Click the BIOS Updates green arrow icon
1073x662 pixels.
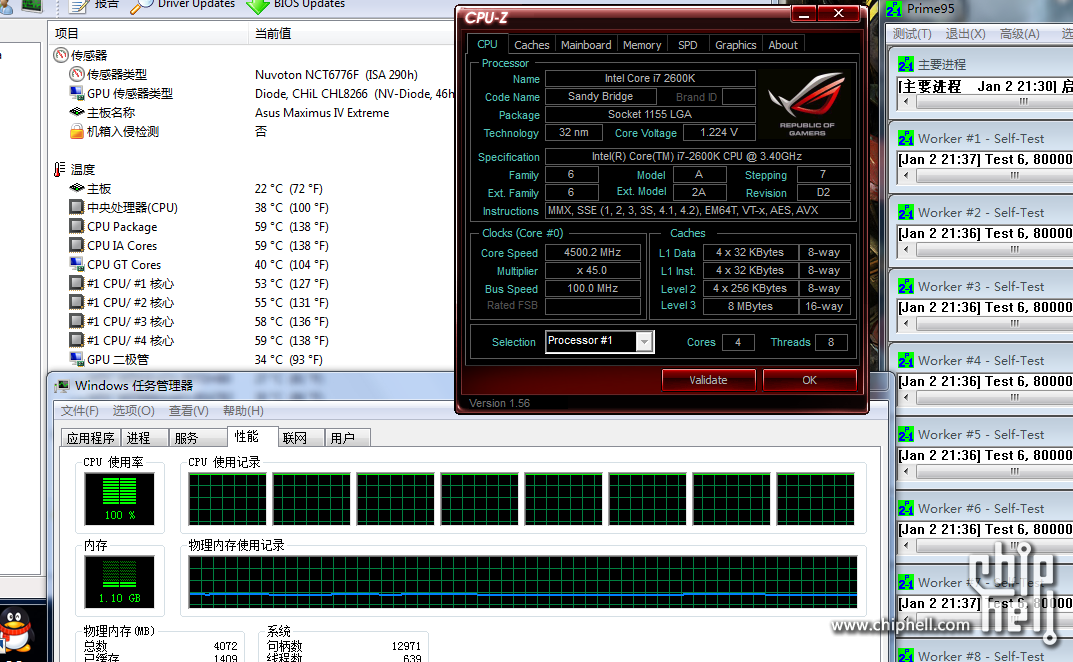257,5
